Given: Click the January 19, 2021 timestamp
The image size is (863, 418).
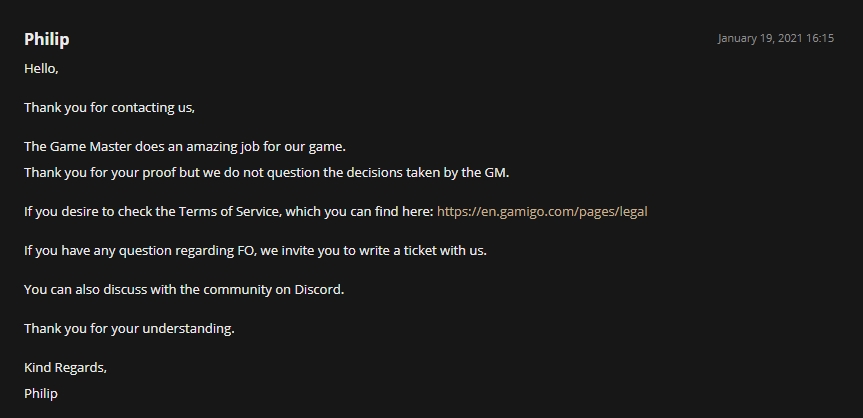Looking at the screenshot, I should point(775,38).
